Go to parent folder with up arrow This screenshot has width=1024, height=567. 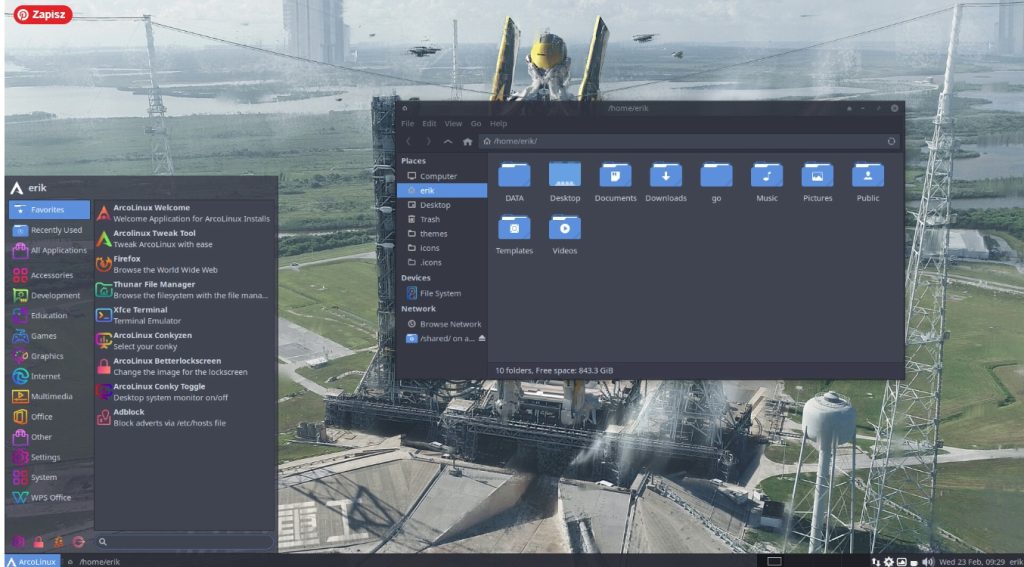[x=448, y=142]
